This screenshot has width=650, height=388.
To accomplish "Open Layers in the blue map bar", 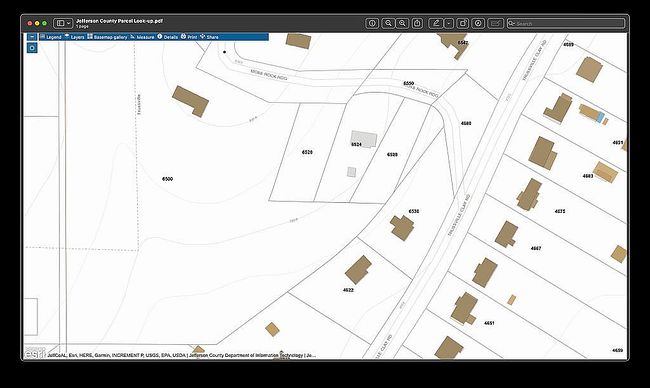I will tap(75, 37).
